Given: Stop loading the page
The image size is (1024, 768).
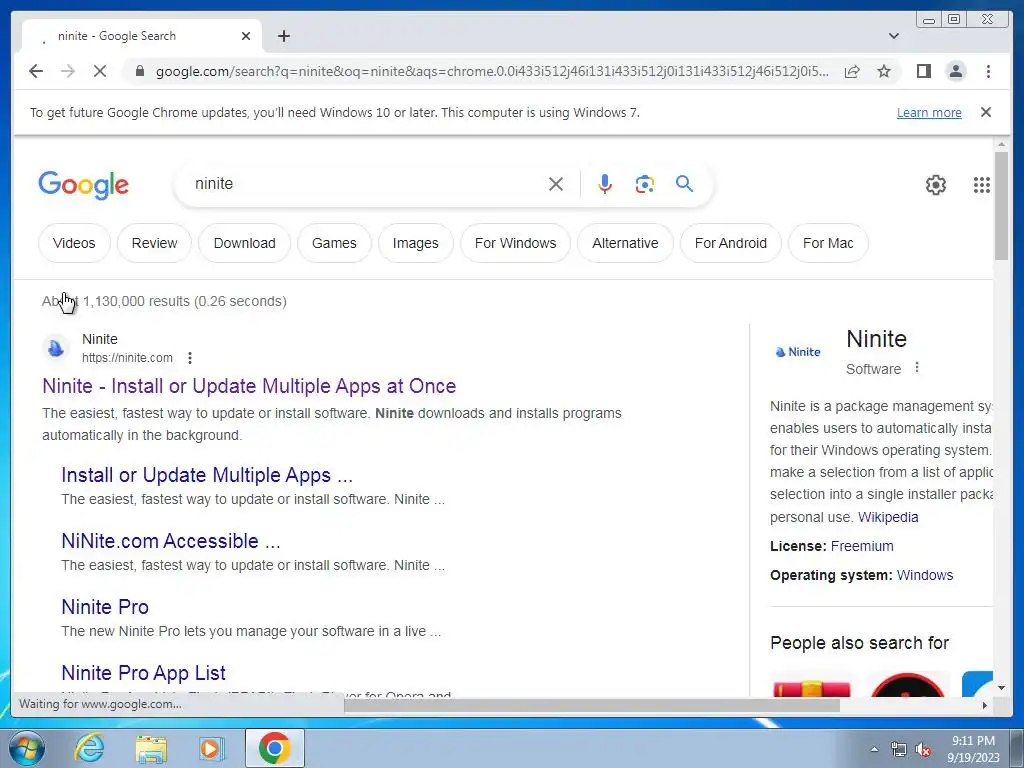Looking at the screenshot, I should 100,71.
